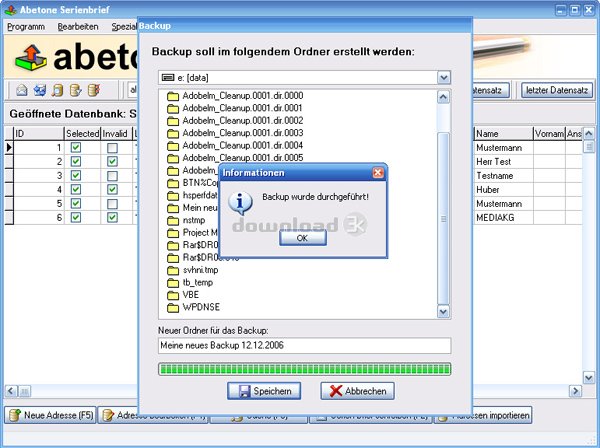
Task: Click the database filter funnel toolbar icon
Action: coord(76,90)
